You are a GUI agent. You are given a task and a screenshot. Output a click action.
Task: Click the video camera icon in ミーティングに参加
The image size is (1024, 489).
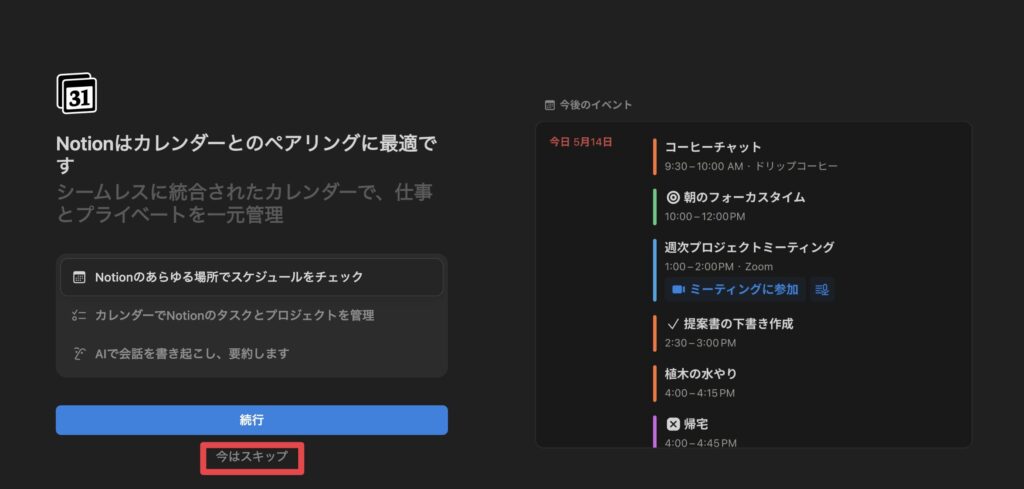pyautogui.click(x=678, y=289)
